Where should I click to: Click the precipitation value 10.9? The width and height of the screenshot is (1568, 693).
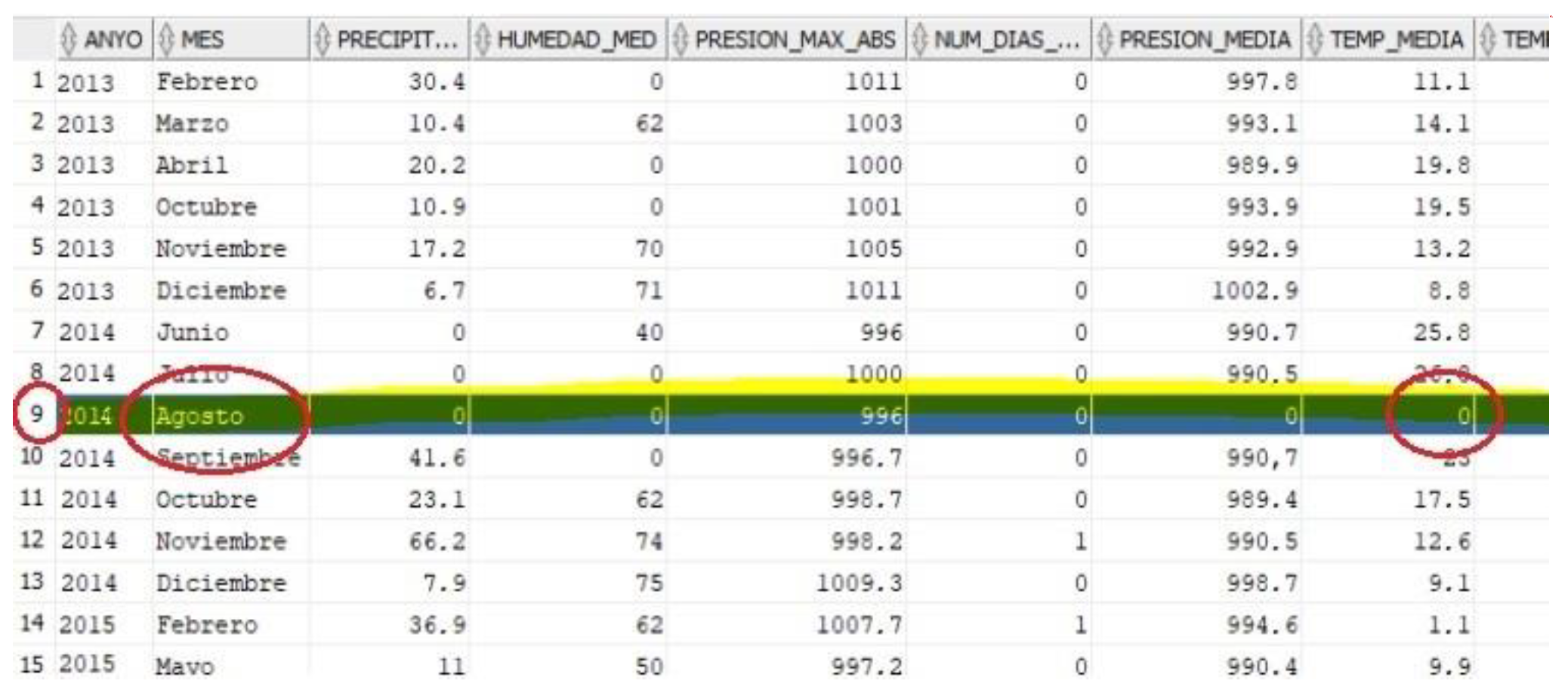(437, 206)
